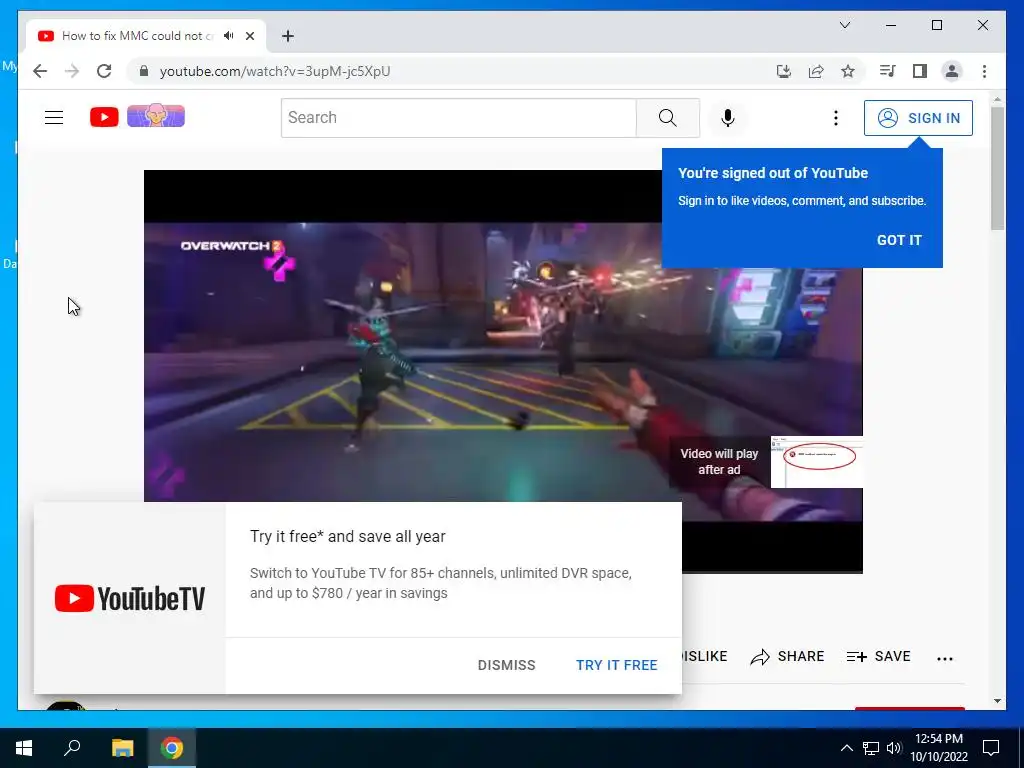The height and width of the screenshot is (768, 1024).
Task: Go back to the previous page
Action: point(40,71)
